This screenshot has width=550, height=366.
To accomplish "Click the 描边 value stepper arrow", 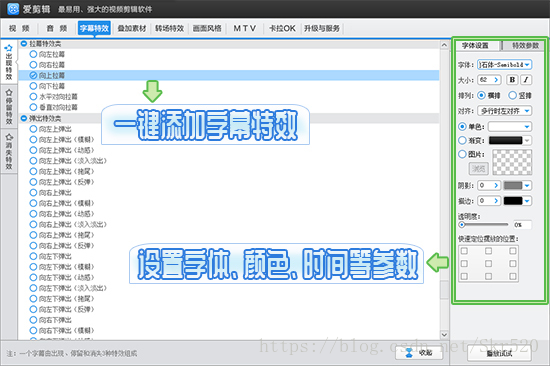I will pyautogui.click(x=496, y=201).
